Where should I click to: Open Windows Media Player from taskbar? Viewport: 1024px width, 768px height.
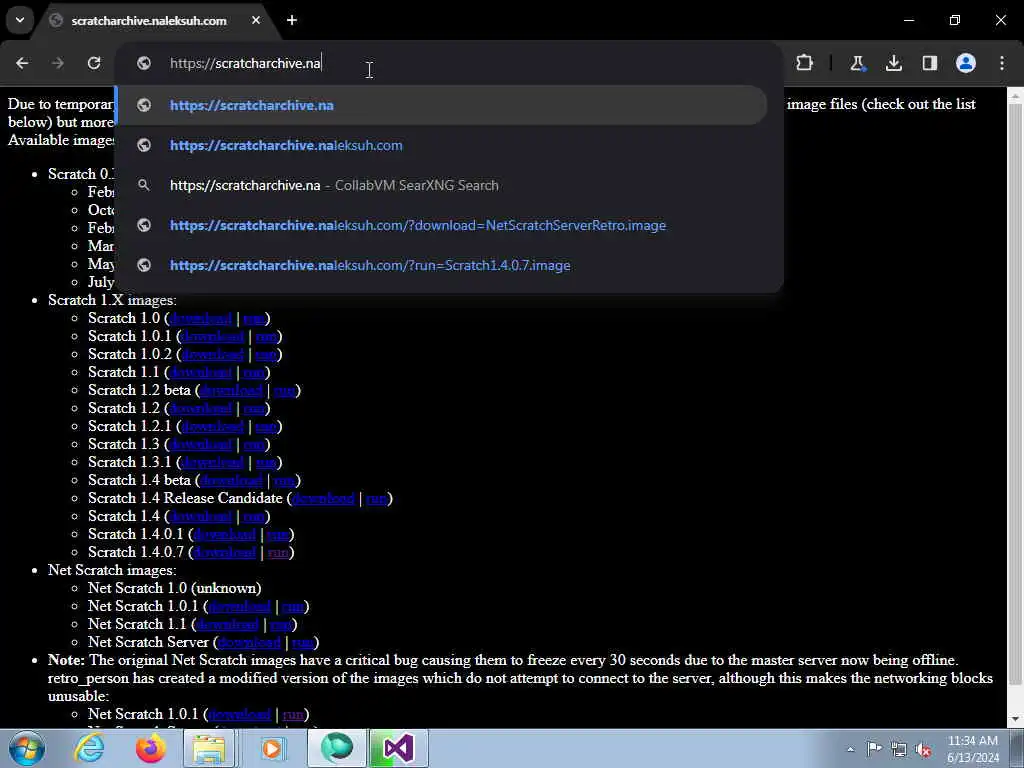pos(272,748)
